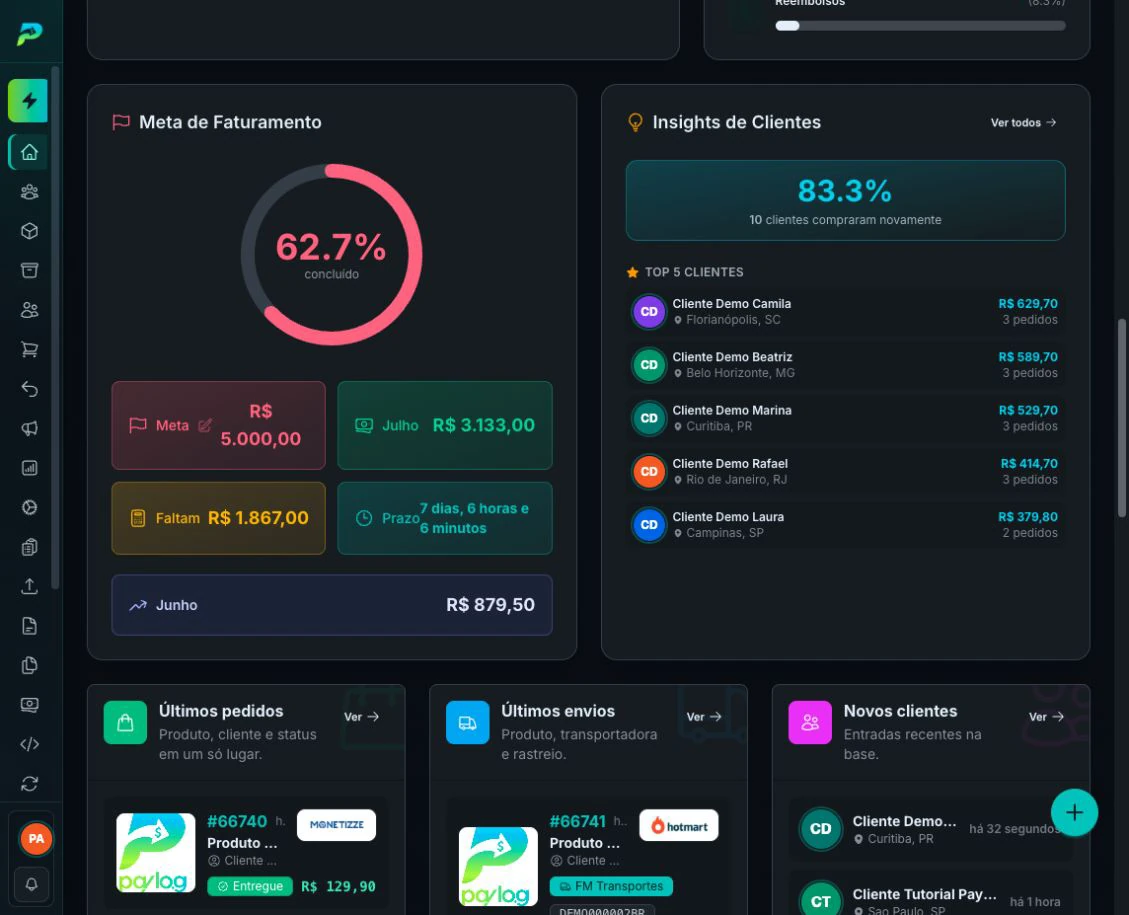The height and width of the screenshot is (915, 1129).
Task: Open shipment #66741 in Últimos envios
Action: 579,821
